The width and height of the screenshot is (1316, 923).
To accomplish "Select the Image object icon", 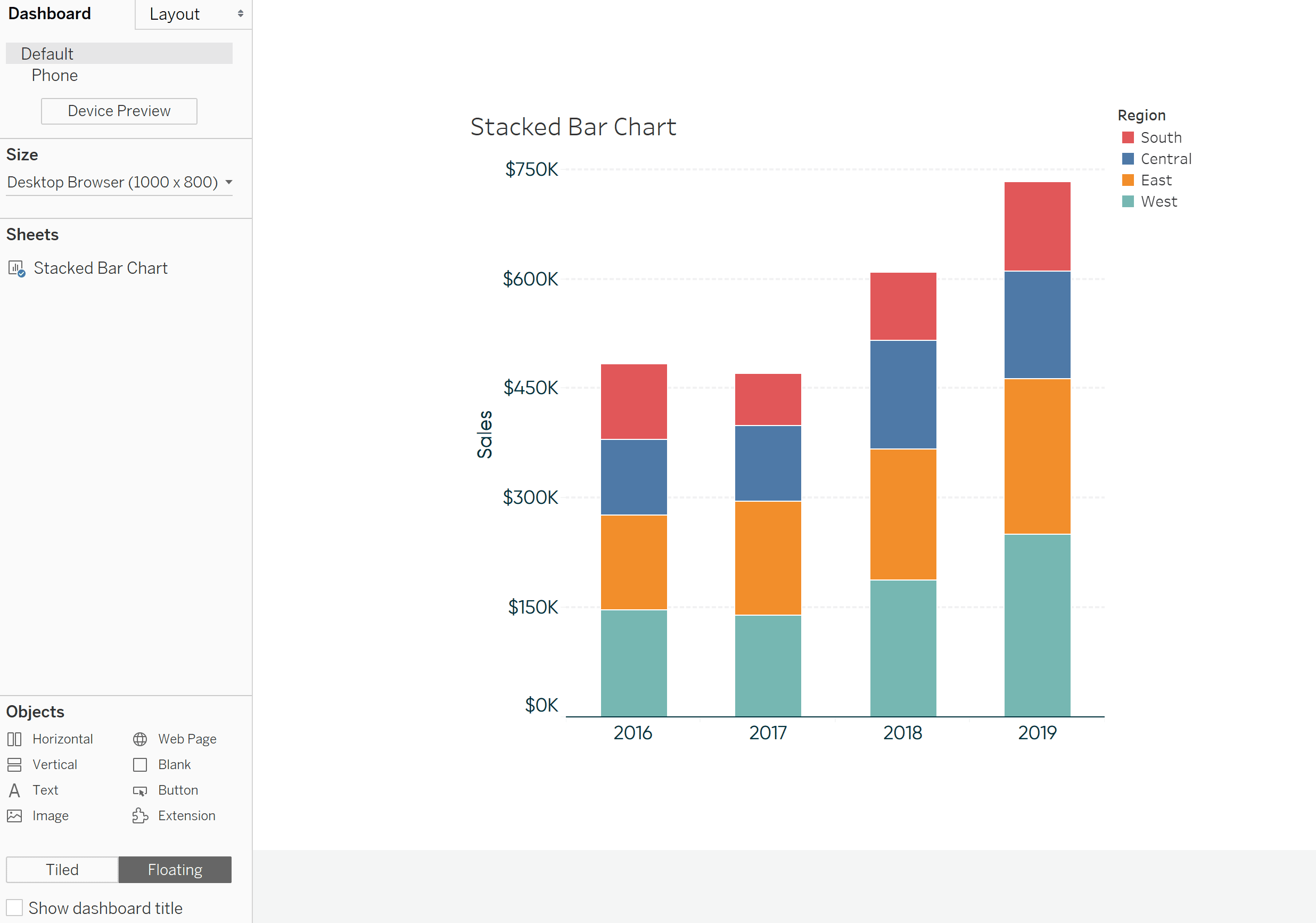I will 14,816.
